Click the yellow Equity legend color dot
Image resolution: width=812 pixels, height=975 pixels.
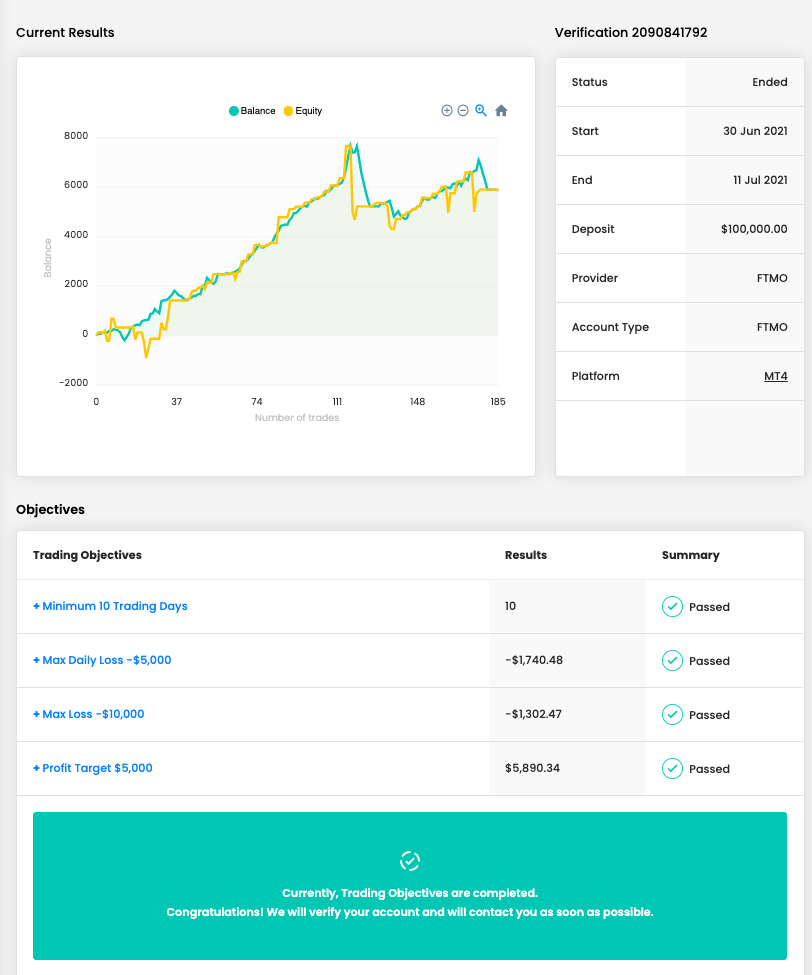[x=289, y=111]
